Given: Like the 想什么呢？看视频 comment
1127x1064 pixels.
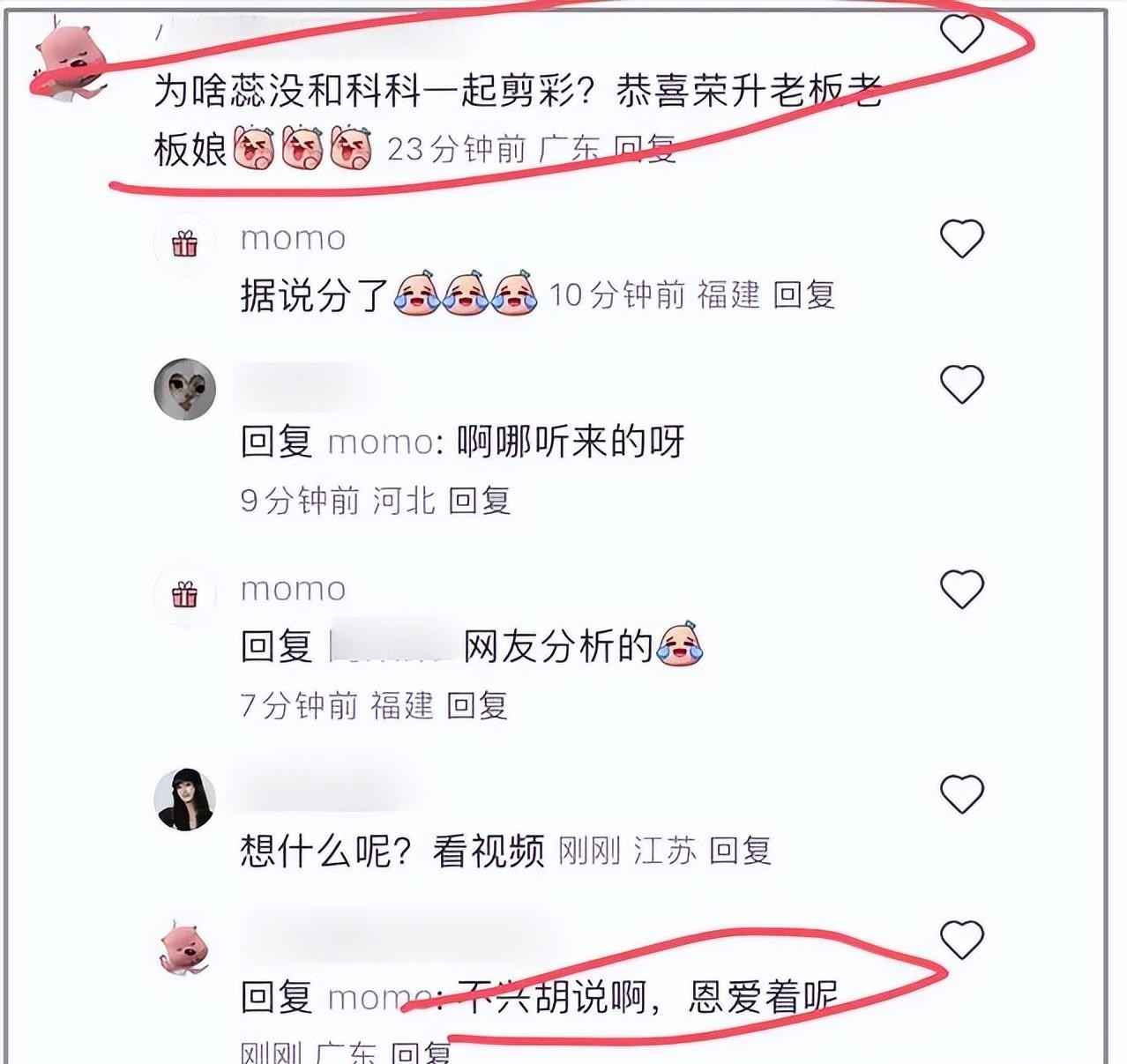Looking at the screenshot, I should (x=961, y=793).
